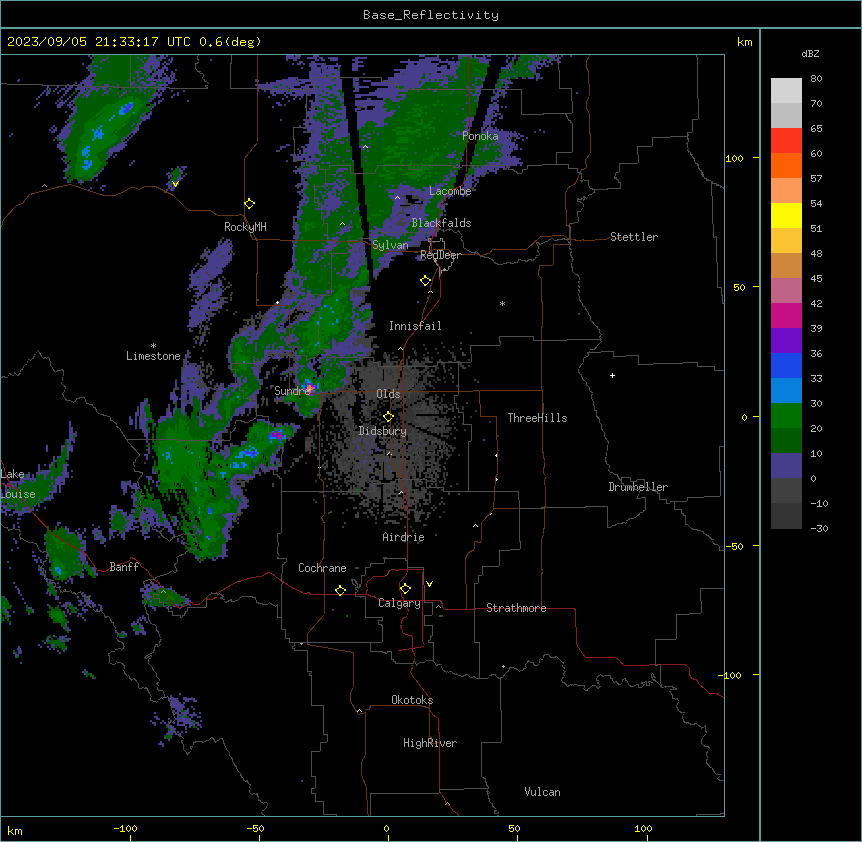Click the Ponoka city label
862x842 pixels.
(480, 136)
